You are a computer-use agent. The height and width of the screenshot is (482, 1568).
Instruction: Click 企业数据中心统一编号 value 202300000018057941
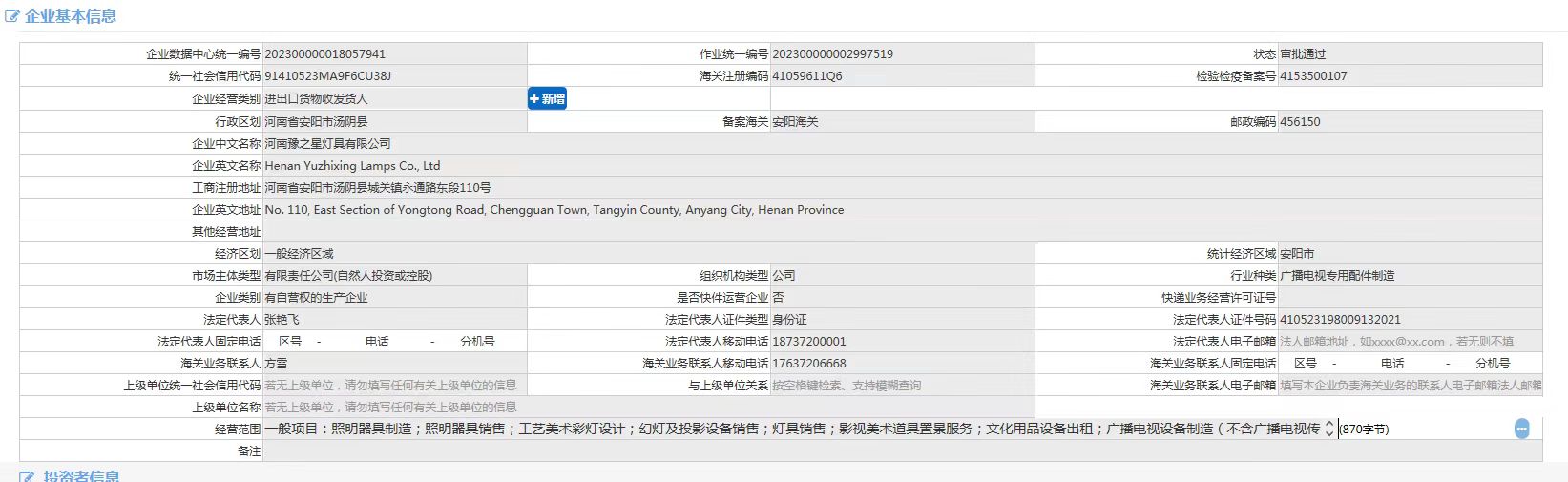tap(325, 54)
